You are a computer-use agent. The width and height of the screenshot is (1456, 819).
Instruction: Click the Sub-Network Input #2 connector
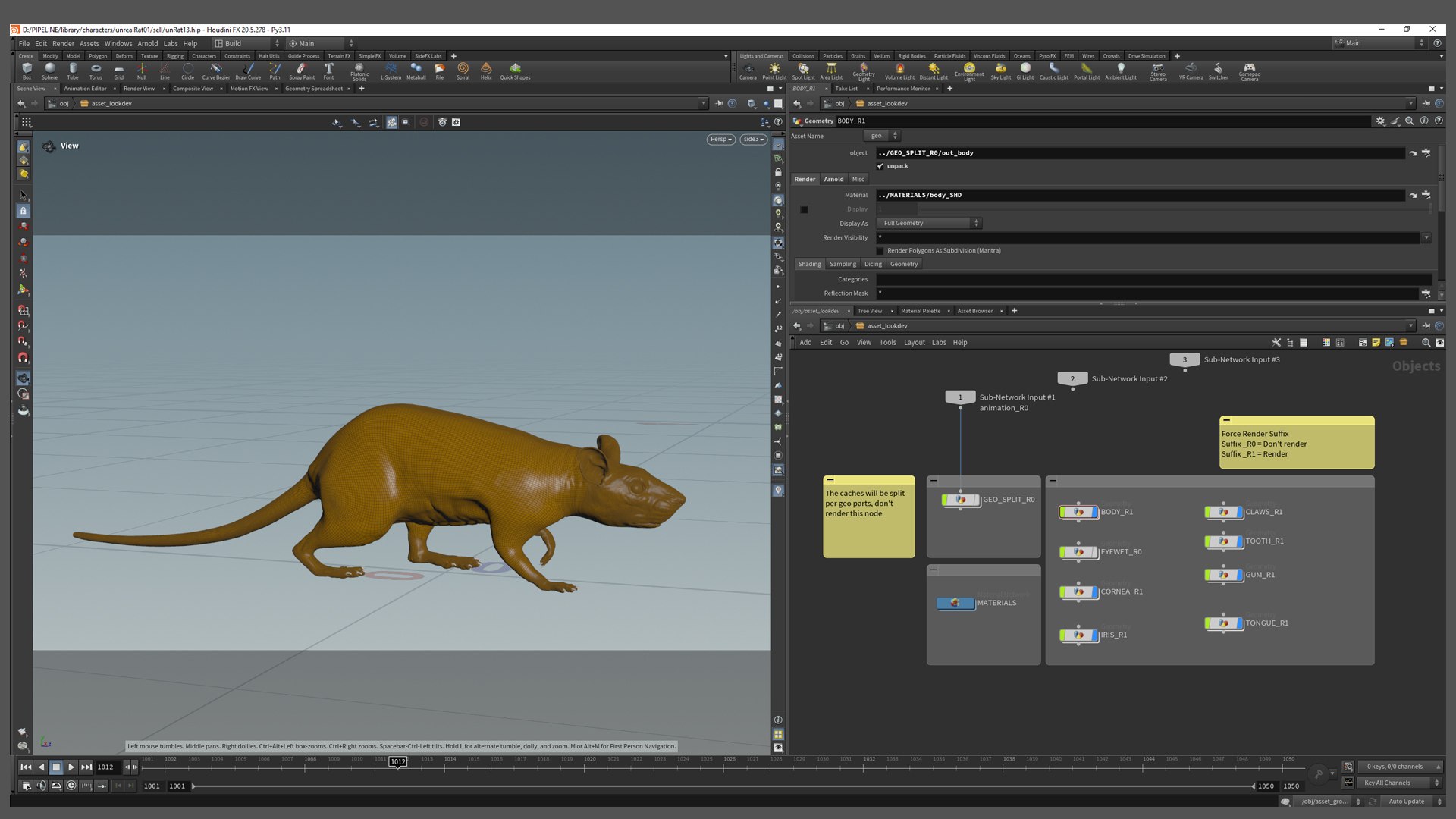(1072, 379)
